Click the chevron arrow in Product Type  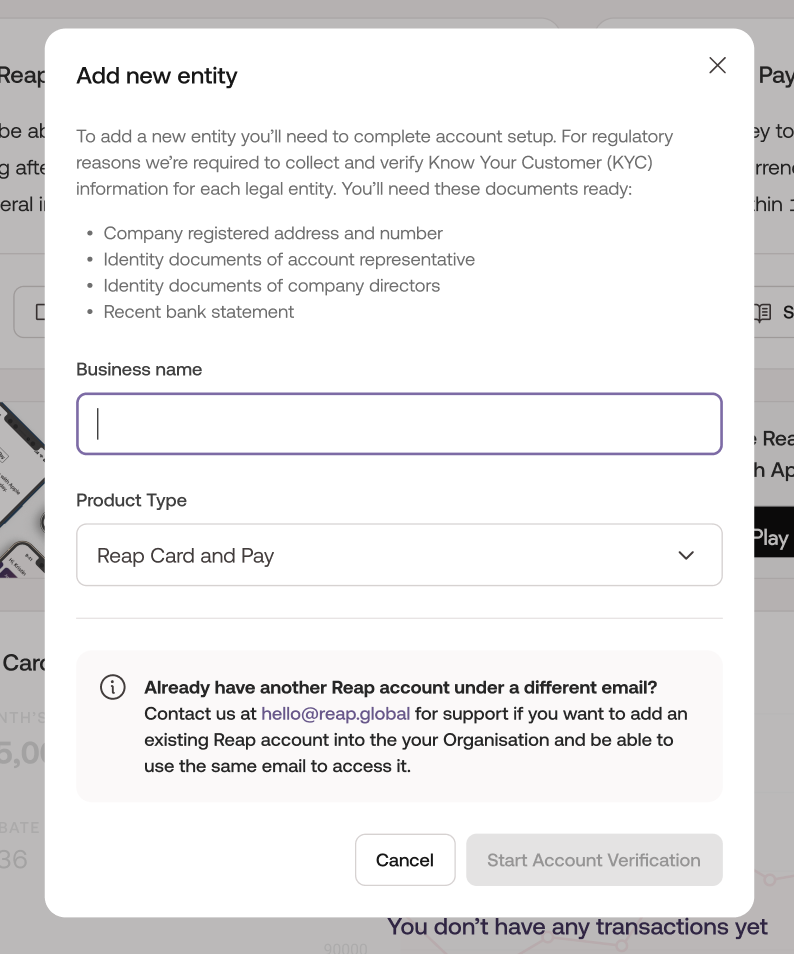686,556
